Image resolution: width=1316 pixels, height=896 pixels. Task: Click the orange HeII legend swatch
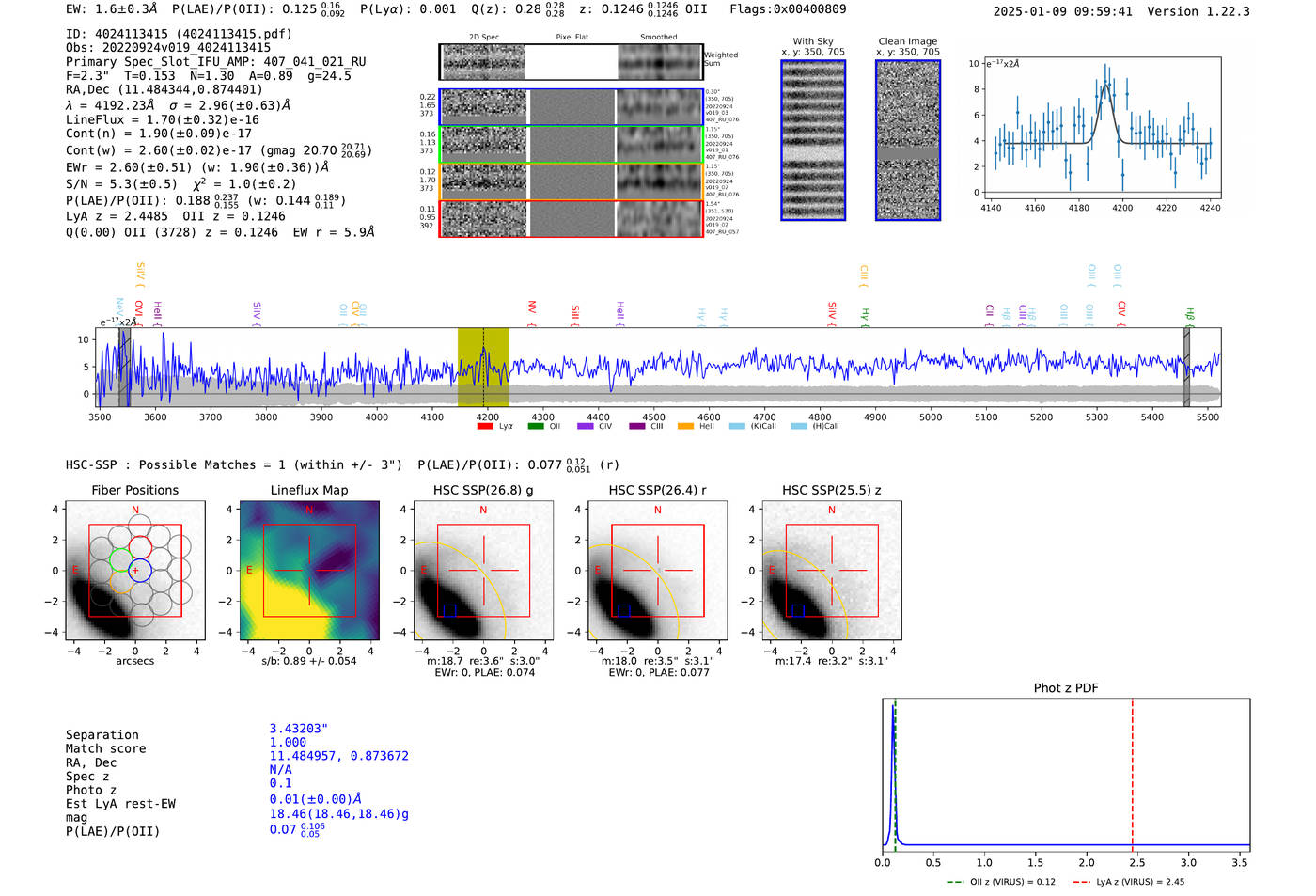click(685, 426)
